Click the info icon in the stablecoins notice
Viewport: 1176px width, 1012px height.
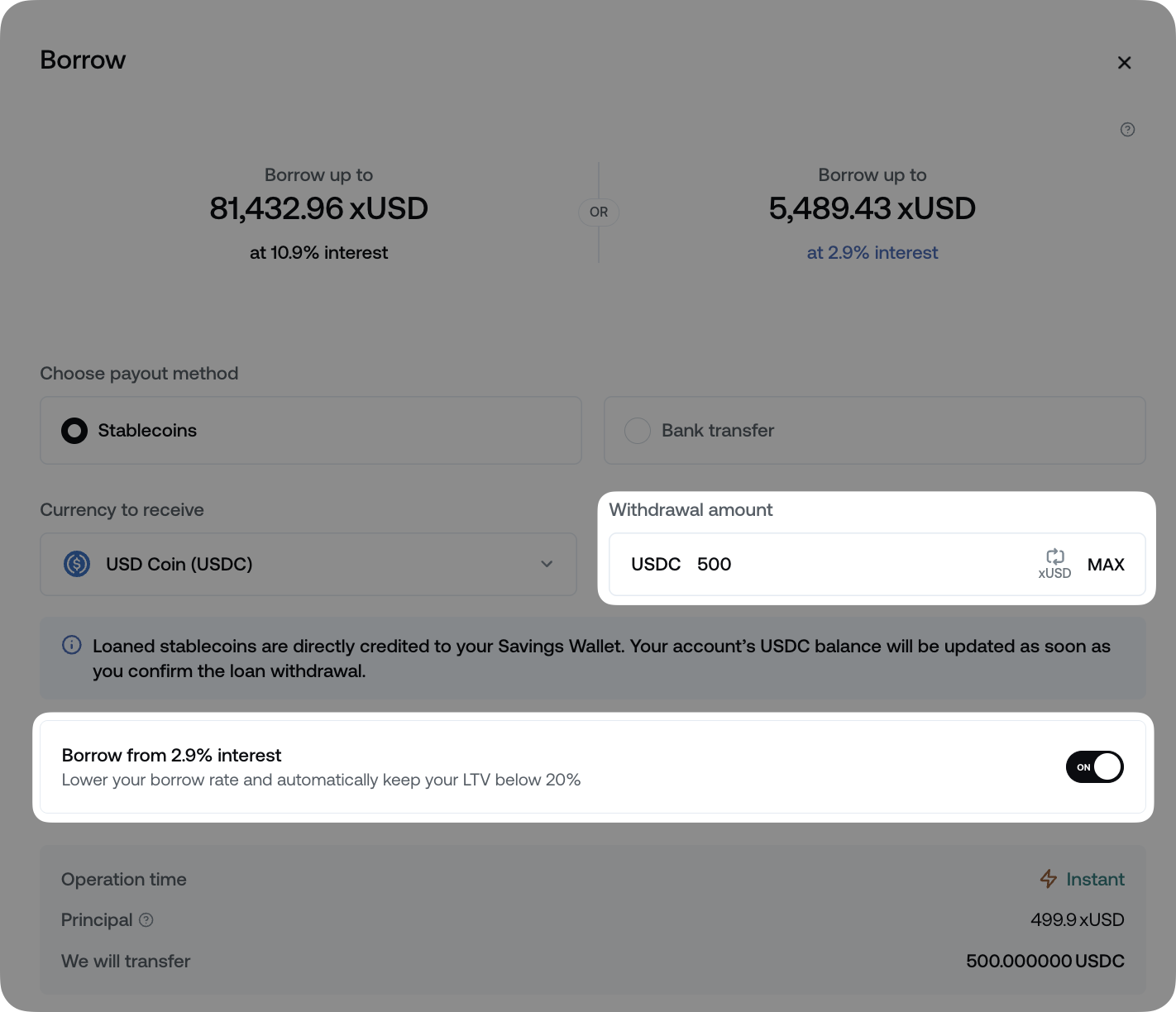(x=71, y=646)
